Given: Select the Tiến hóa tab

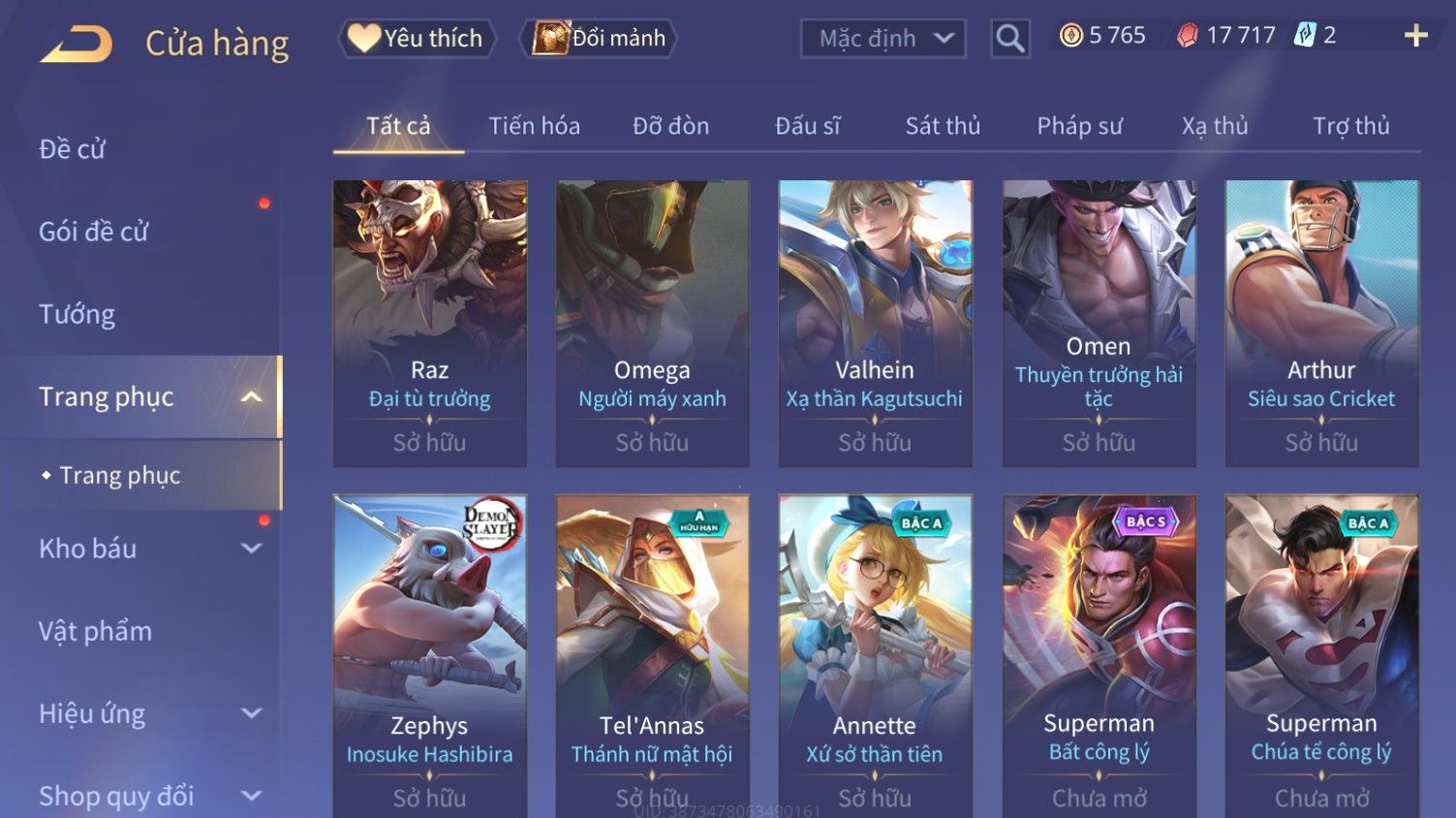Looking at the screenshot, I should (x=534, y=126).
